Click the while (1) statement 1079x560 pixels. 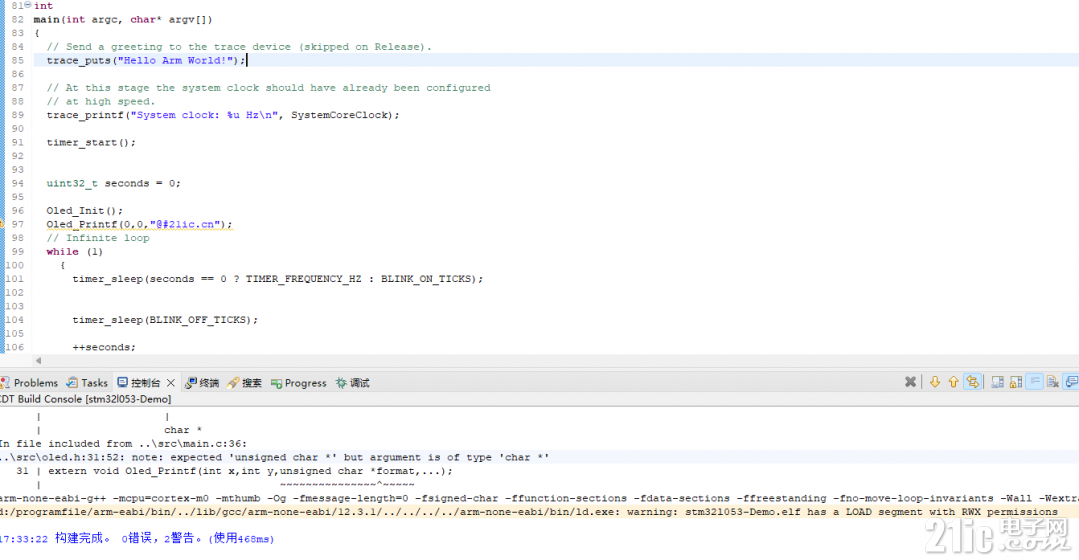74,252
